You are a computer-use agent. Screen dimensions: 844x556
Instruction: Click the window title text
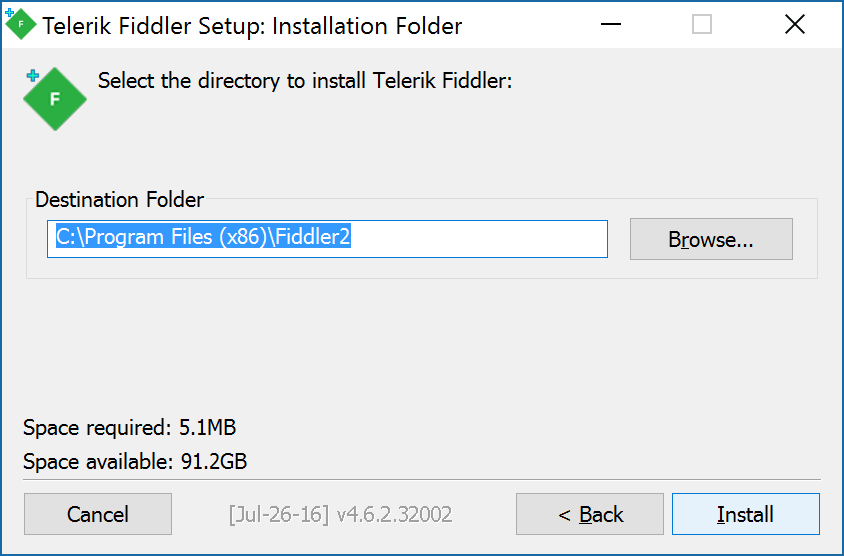pyautogui.click(x=252, y=26)
